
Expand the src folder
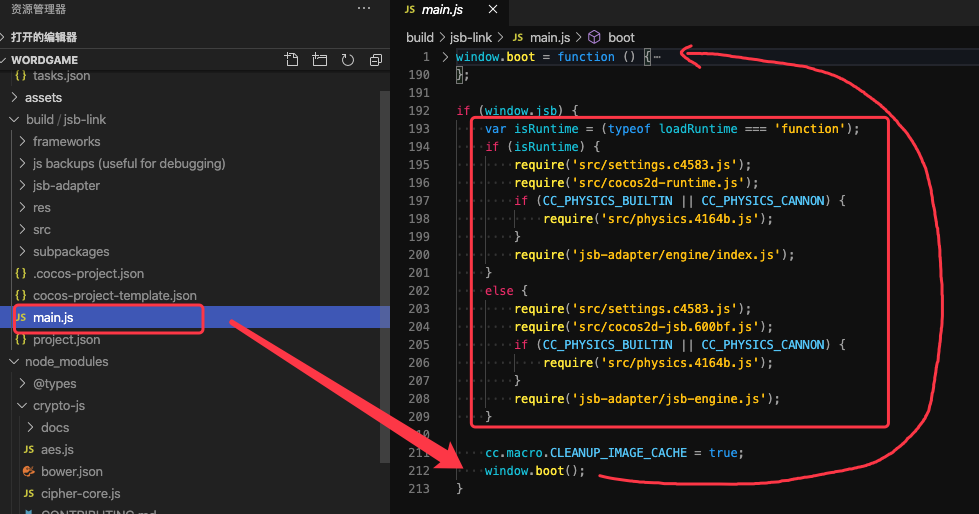[41, 229]
